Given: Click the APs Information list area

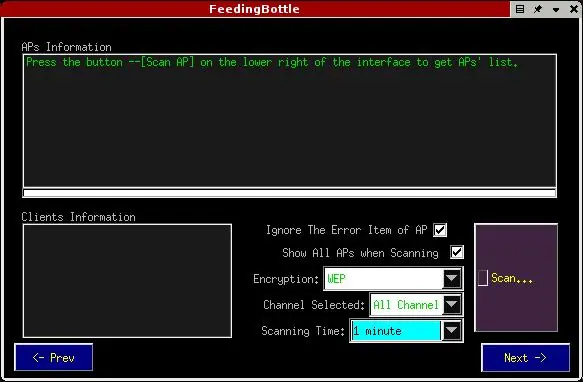Looking at the screenshot, I should click(290, 121).
